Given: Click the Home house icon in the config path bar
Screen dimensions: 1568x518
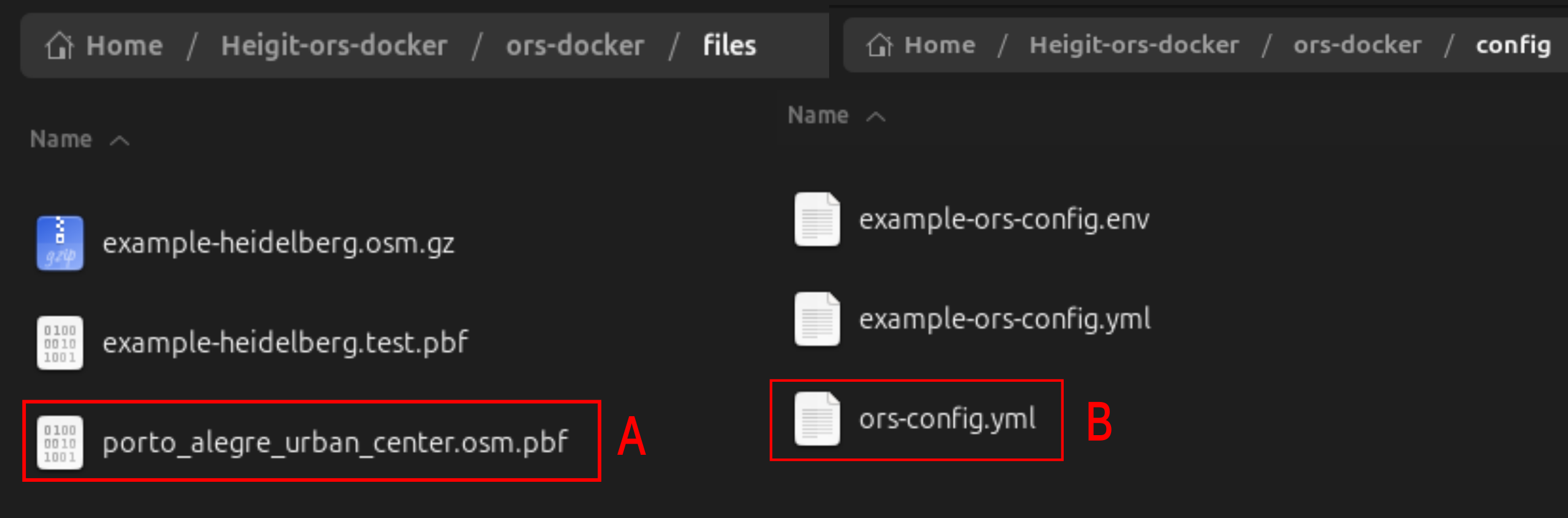Looking at the screenshot, I should [880, 45].
